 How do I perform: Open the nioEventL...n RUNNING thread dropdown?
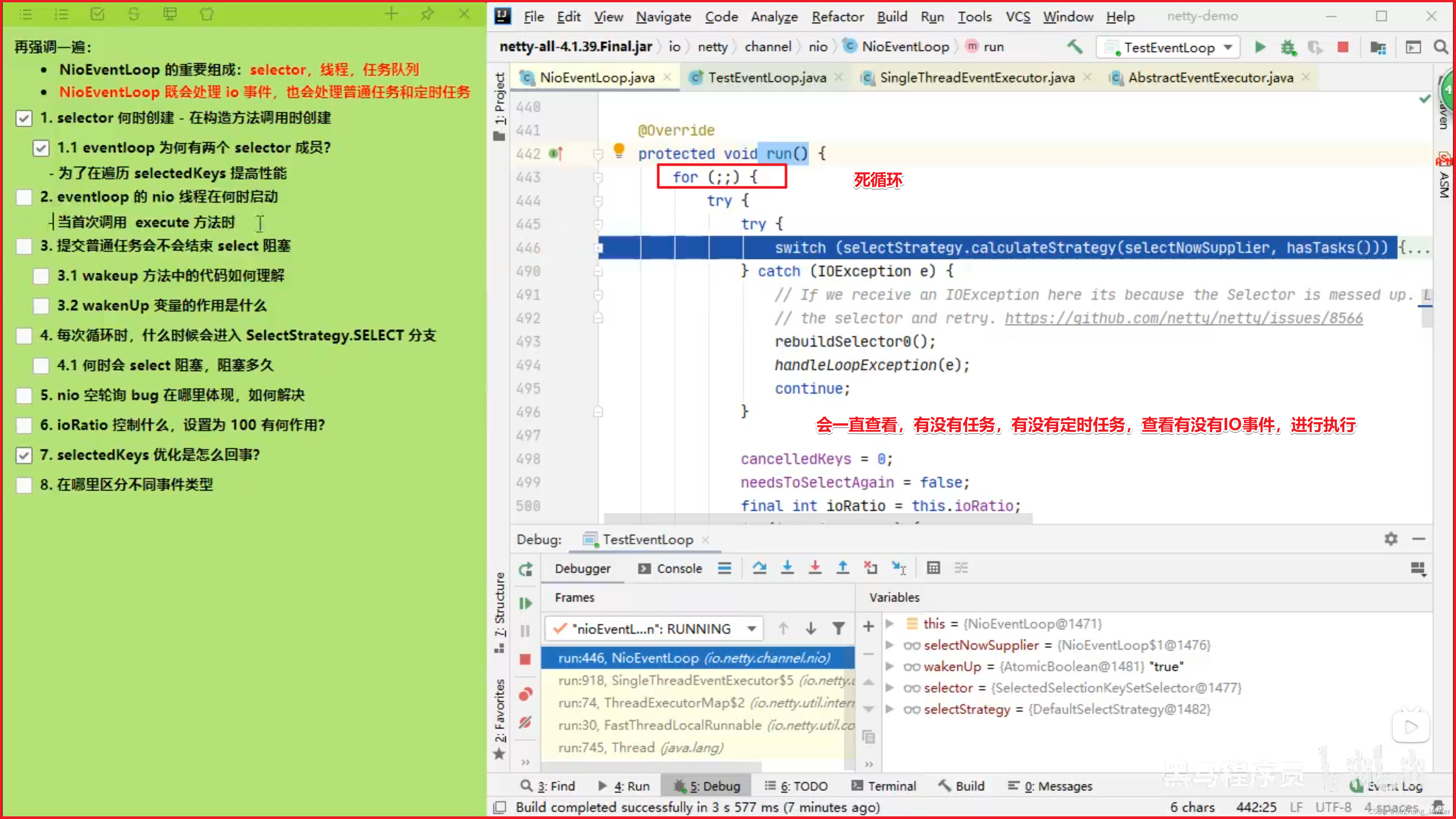tap(654, 629)
